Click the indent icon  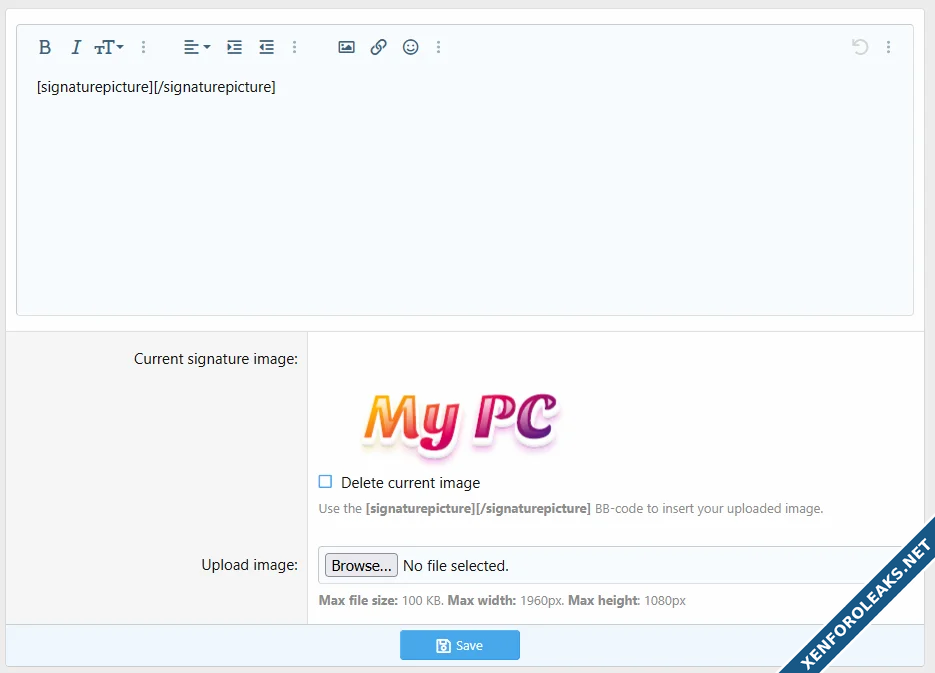[234, 47]
